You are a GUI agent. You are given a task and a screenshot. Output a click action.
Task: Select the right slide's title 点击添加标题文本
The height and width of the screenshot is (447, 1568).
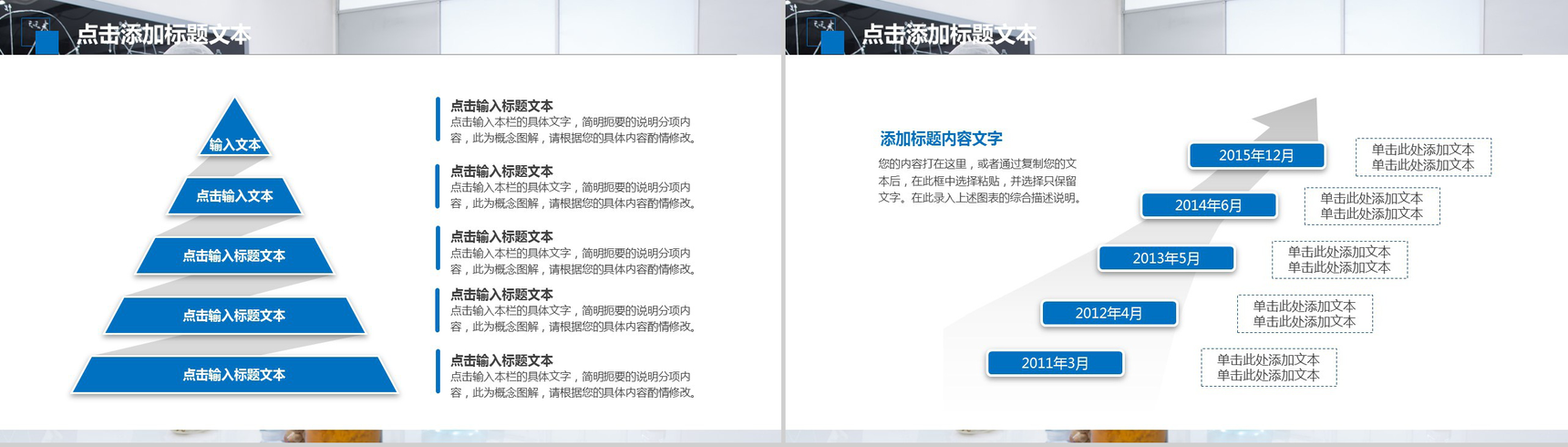click(x=949, y=35)
